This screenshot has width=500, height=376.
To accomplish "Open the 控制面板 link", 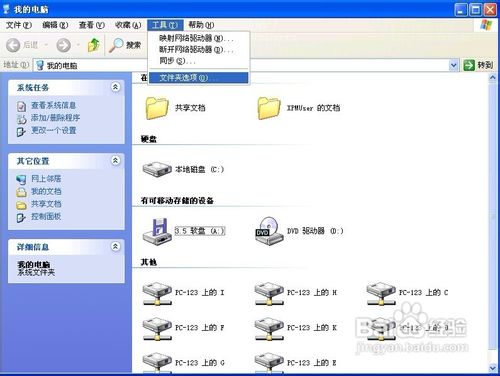I will (x=46, y=216).
